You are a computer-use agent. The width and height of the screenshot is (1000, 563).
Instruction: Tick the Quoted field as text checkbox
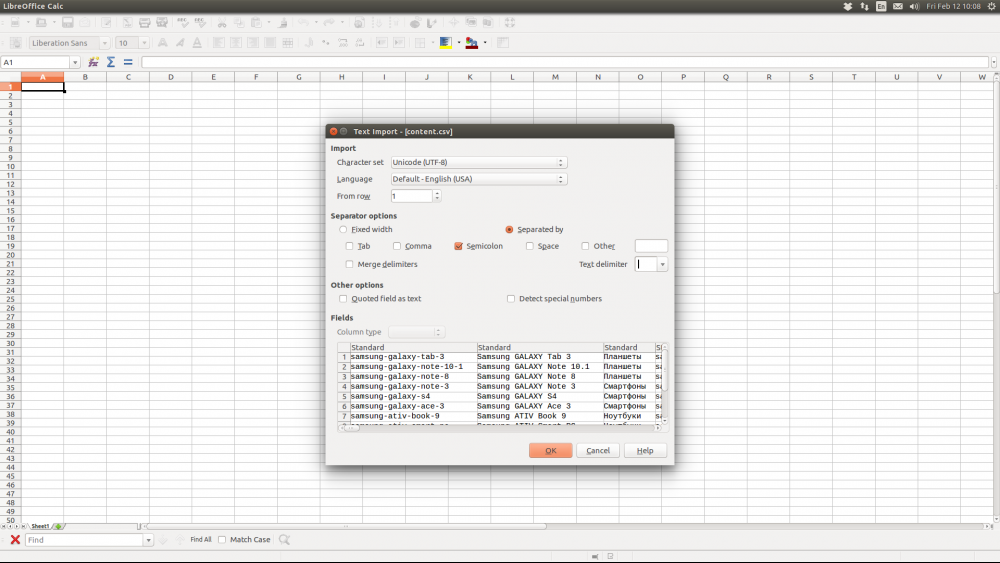[344, 298]
